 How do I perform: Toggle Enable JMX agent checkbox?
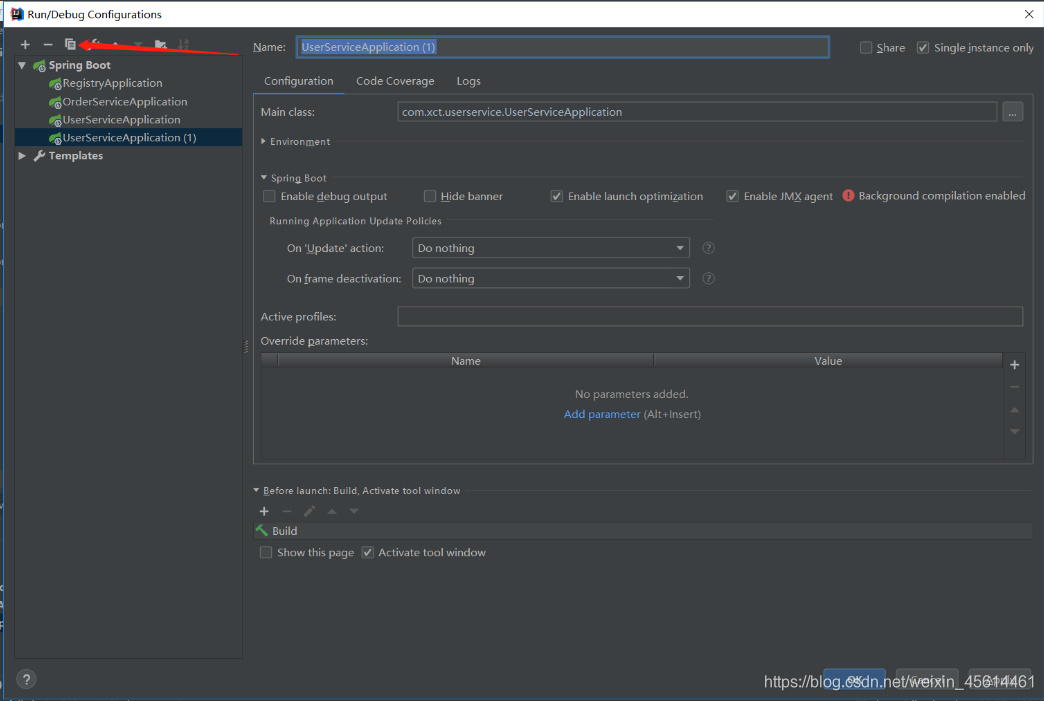[x=732, y=196]
